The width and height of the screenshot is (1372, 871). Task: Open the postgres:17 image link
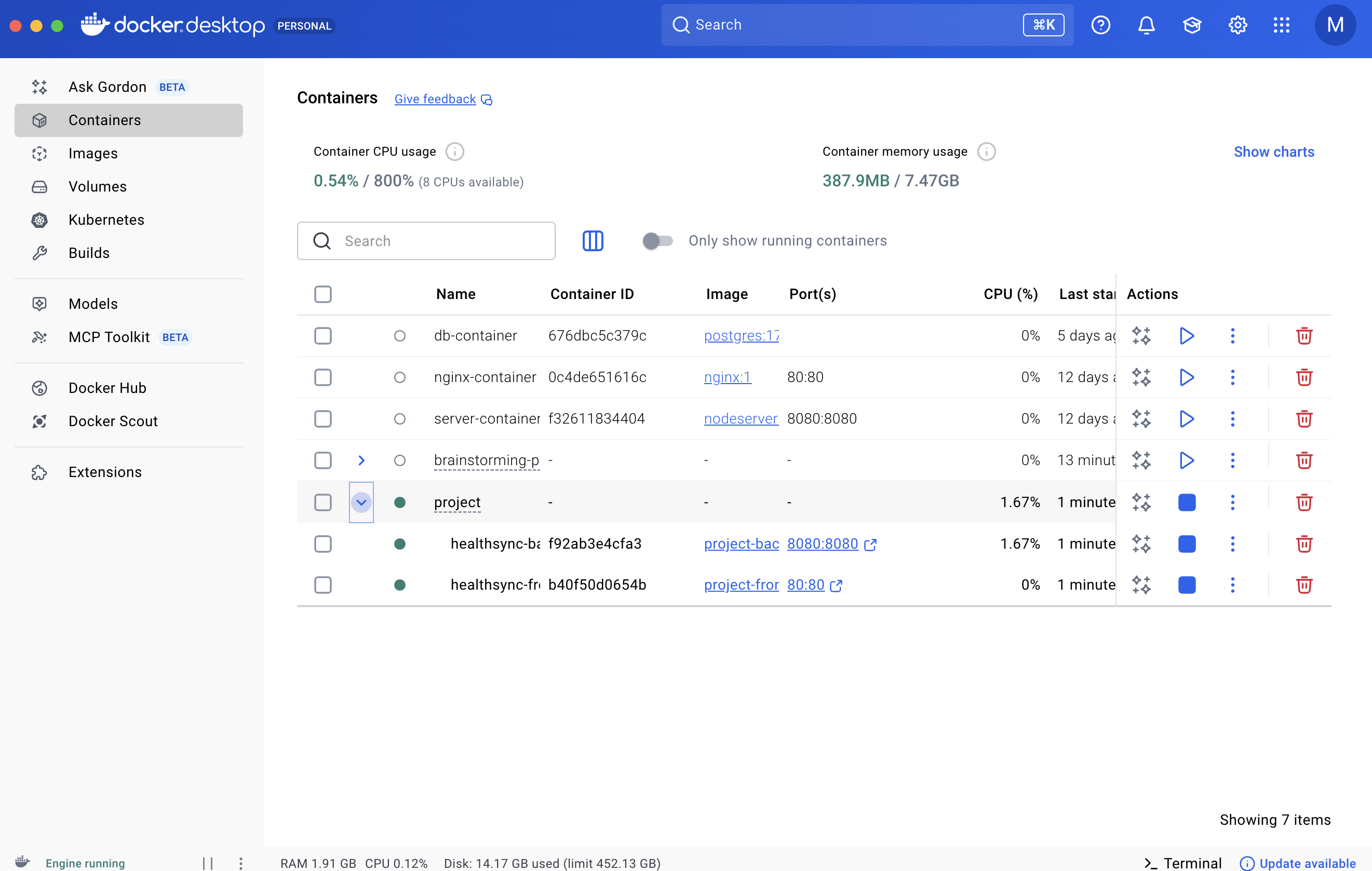click(741, 335)
